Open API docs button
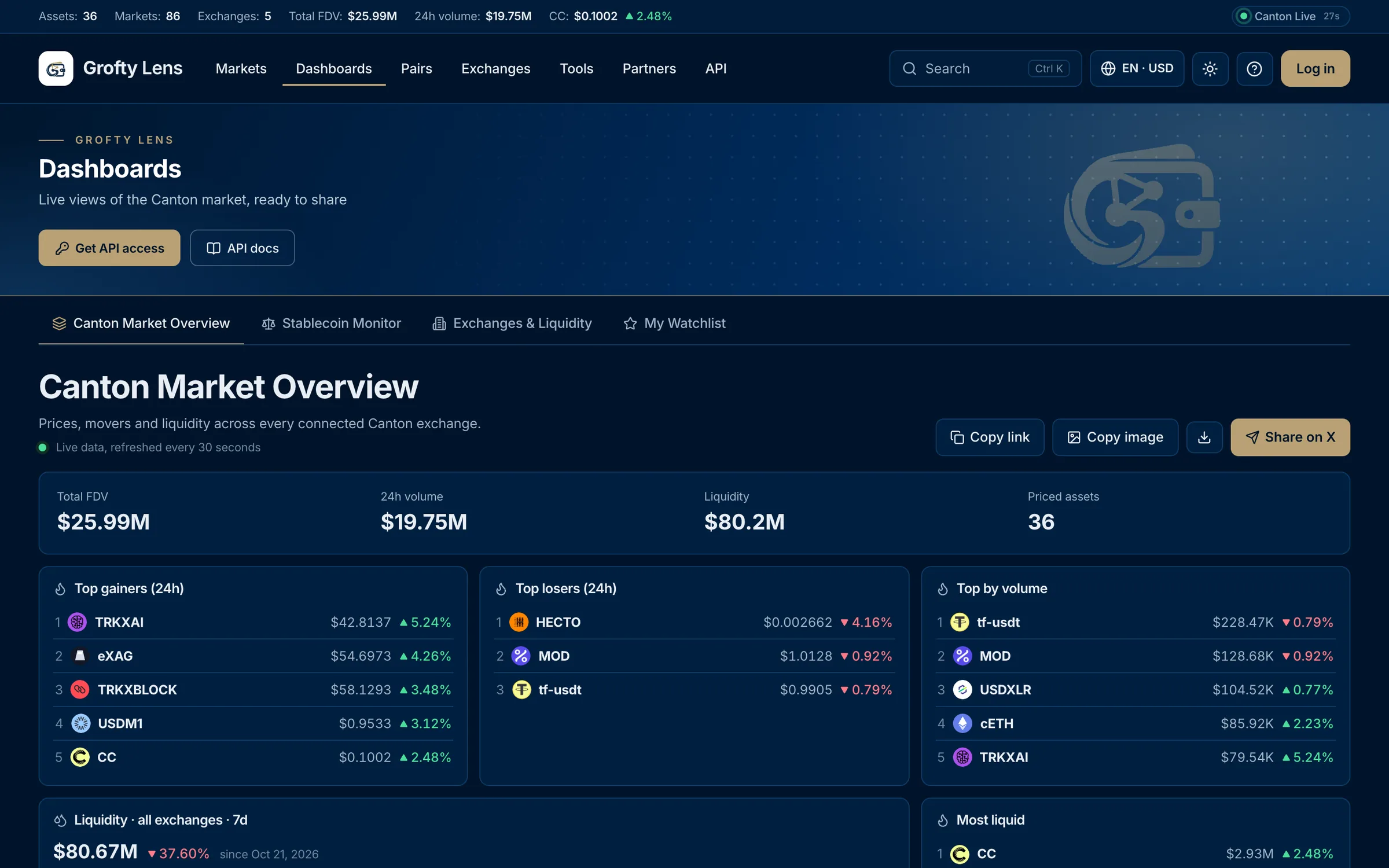Viewport: 1389px width, 868px height. (x=242, y=248)
